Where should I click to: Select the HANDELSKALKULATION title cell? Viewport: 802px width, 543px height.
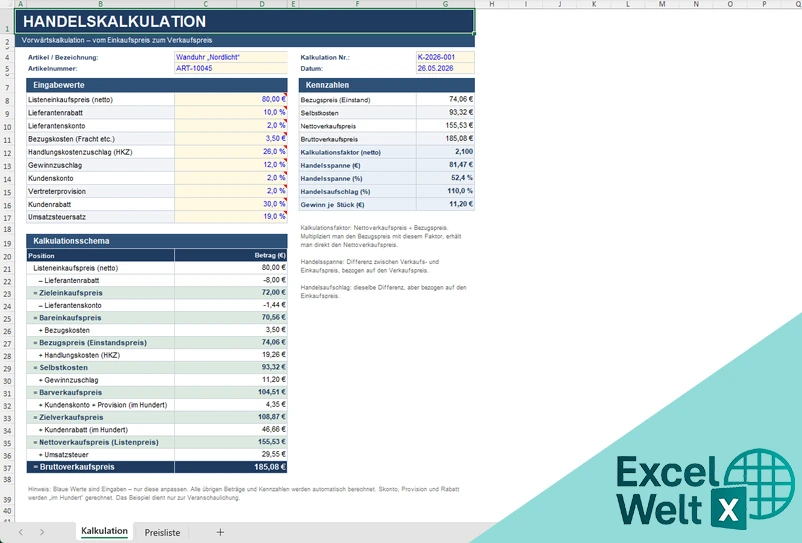point(244,21)
